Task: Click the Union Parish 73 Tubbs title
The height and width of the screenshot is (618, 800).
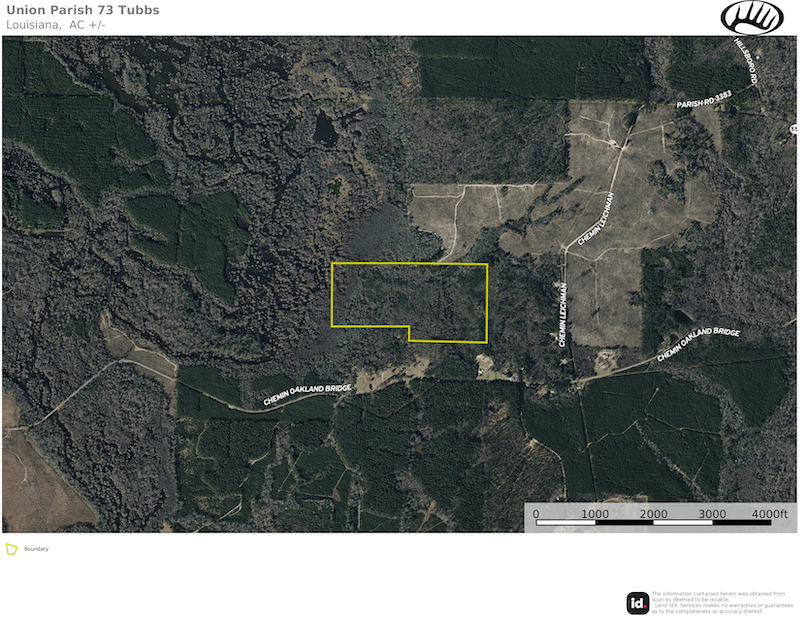Action: 83,10
